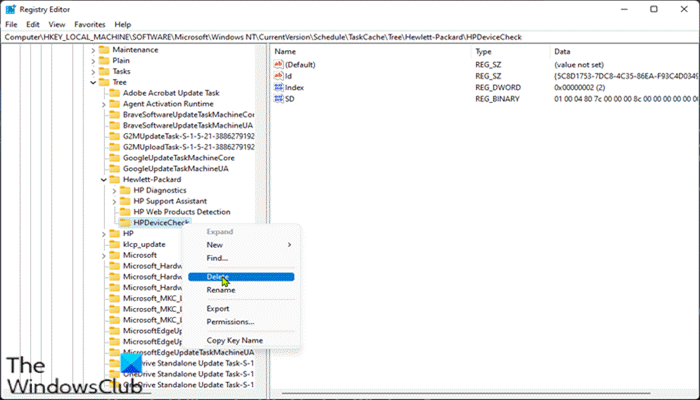Choose Rename in the context menu
The image size is (700, 400).
(x=221, y=290)
